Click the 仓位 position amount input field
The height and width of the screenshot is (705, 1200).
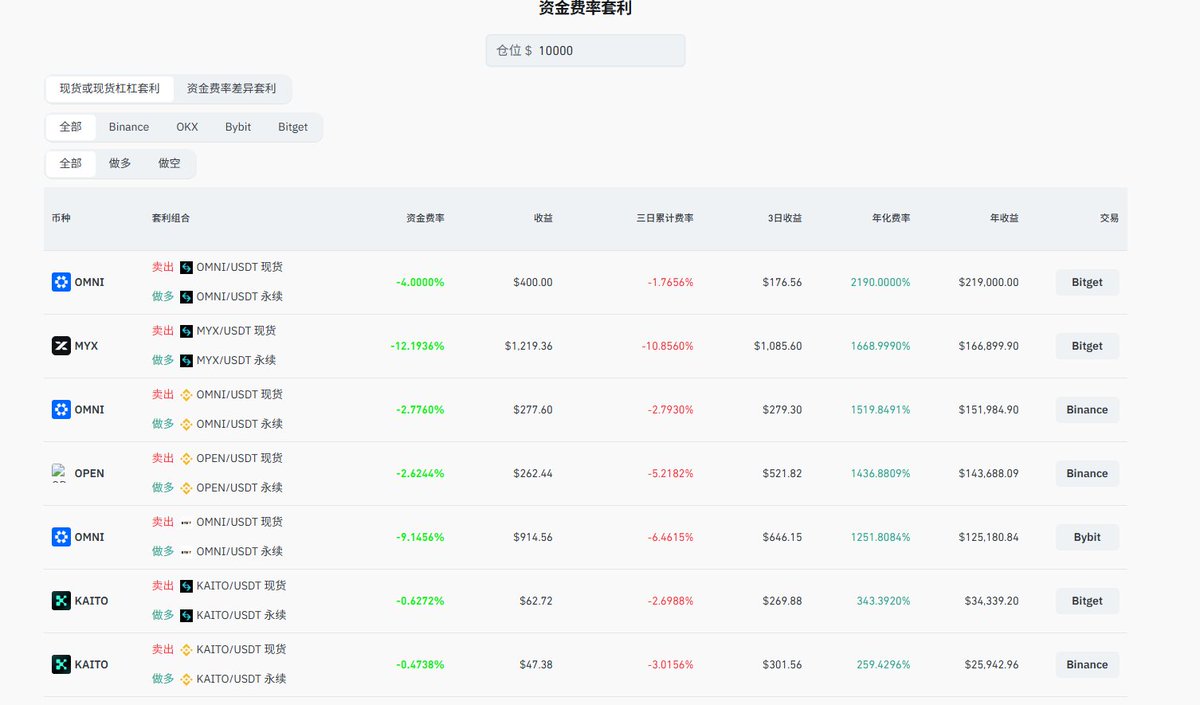tap(585, 50)
